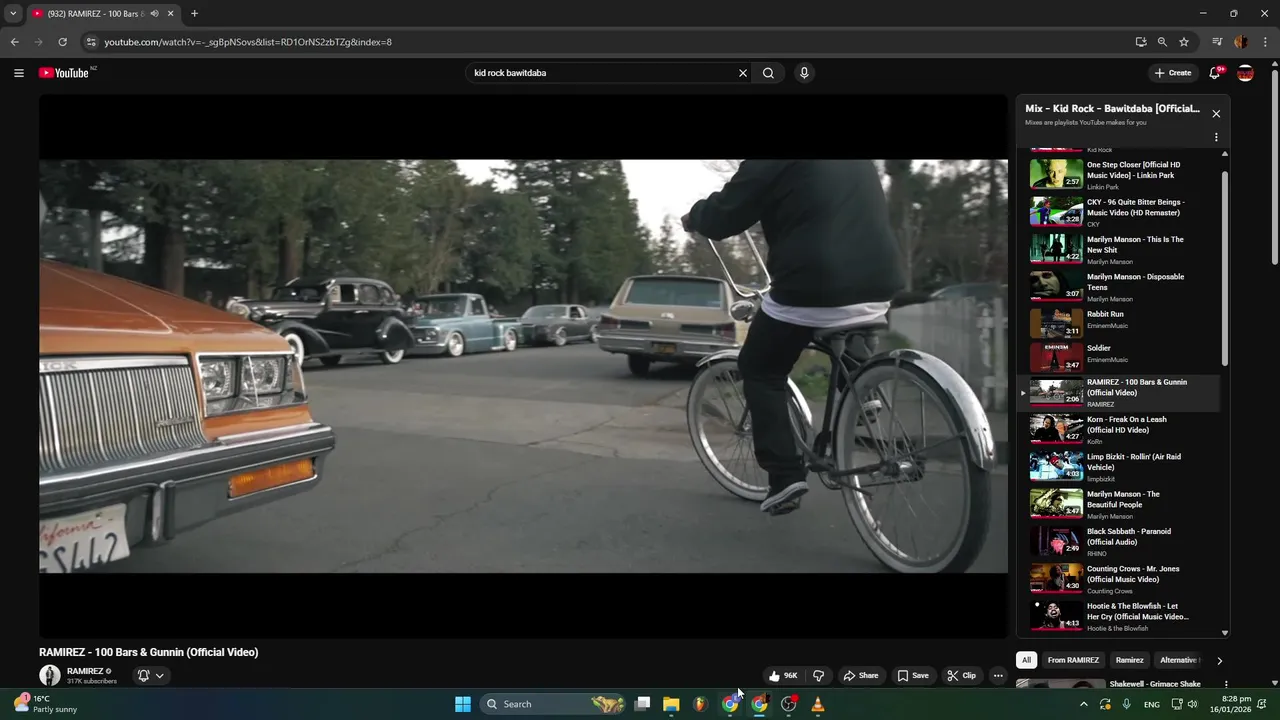Viewport: 1280px width, 720px height.
Task: Click install app icon in address bar
Action: coord(1141,42)
